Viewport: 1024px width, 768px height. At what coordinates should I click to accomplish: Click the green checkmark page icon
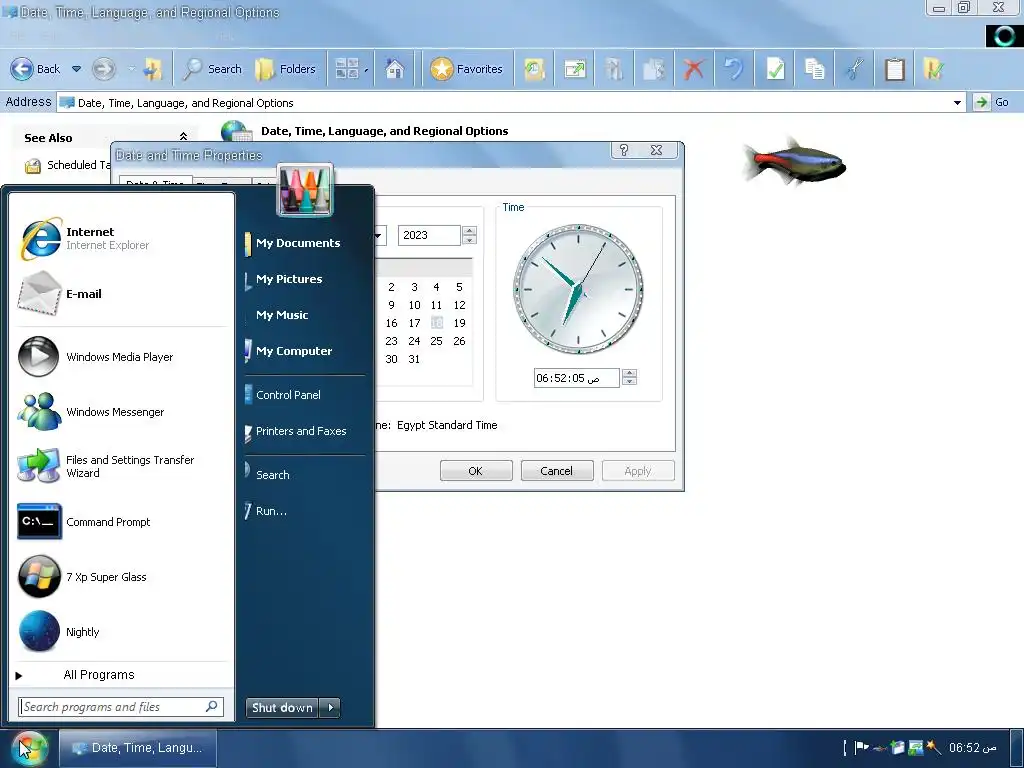pyautogui.click(x=775, y=69)
